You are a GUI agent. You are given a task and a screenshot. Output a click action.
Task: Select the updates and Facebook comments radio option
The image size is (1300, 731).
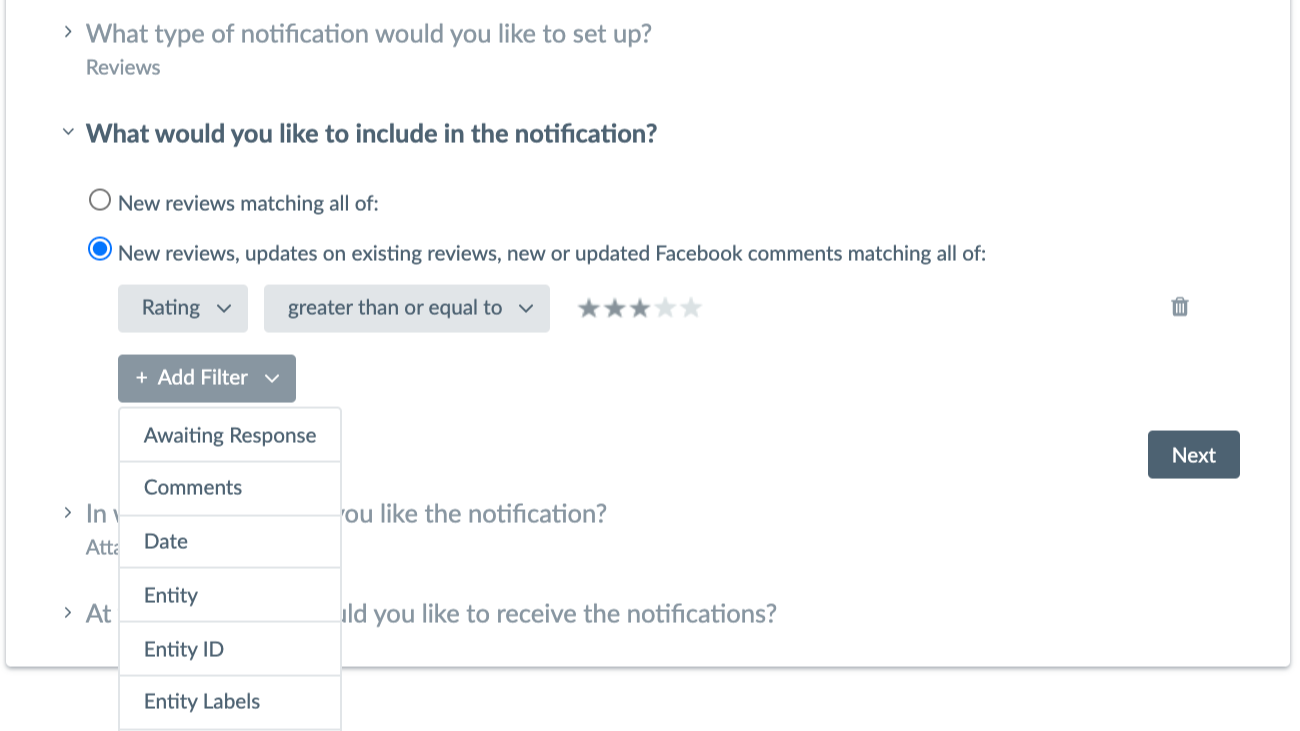tap(100, 249)
